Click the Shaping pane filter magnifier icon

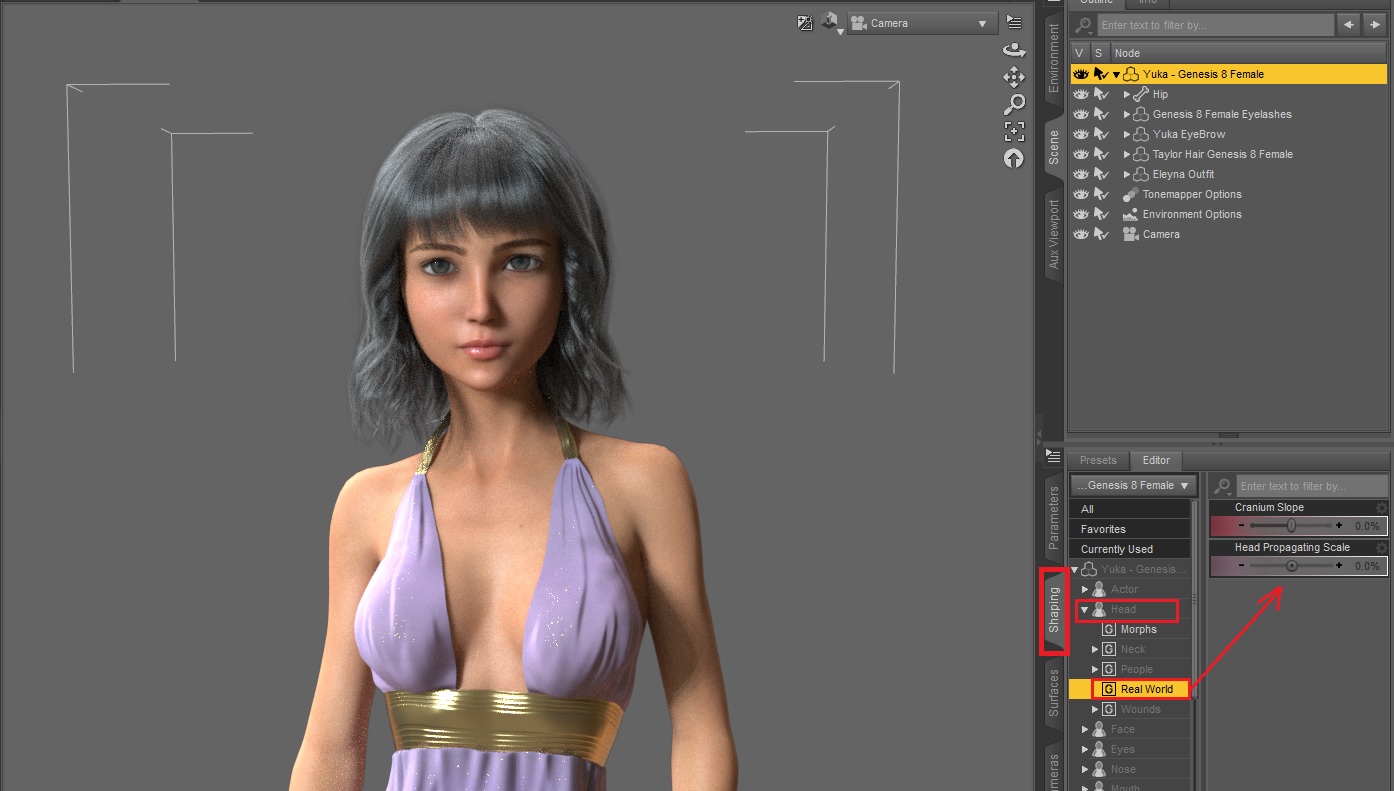click(x=1222, y=486)
